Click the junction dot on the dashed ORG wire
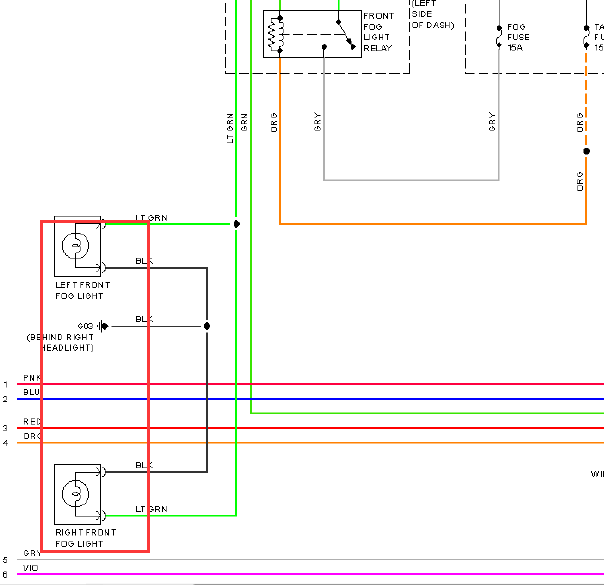Viewport: 604px width, 585px height. [586, 151]
